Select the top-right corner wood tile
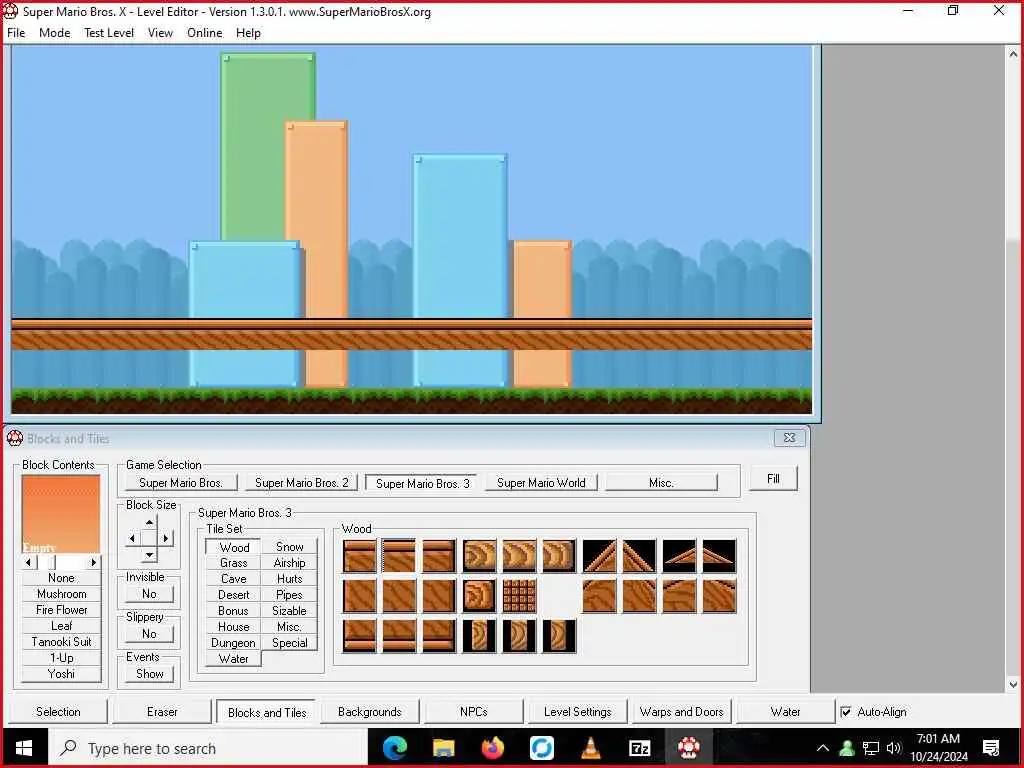 coord(439,556)
